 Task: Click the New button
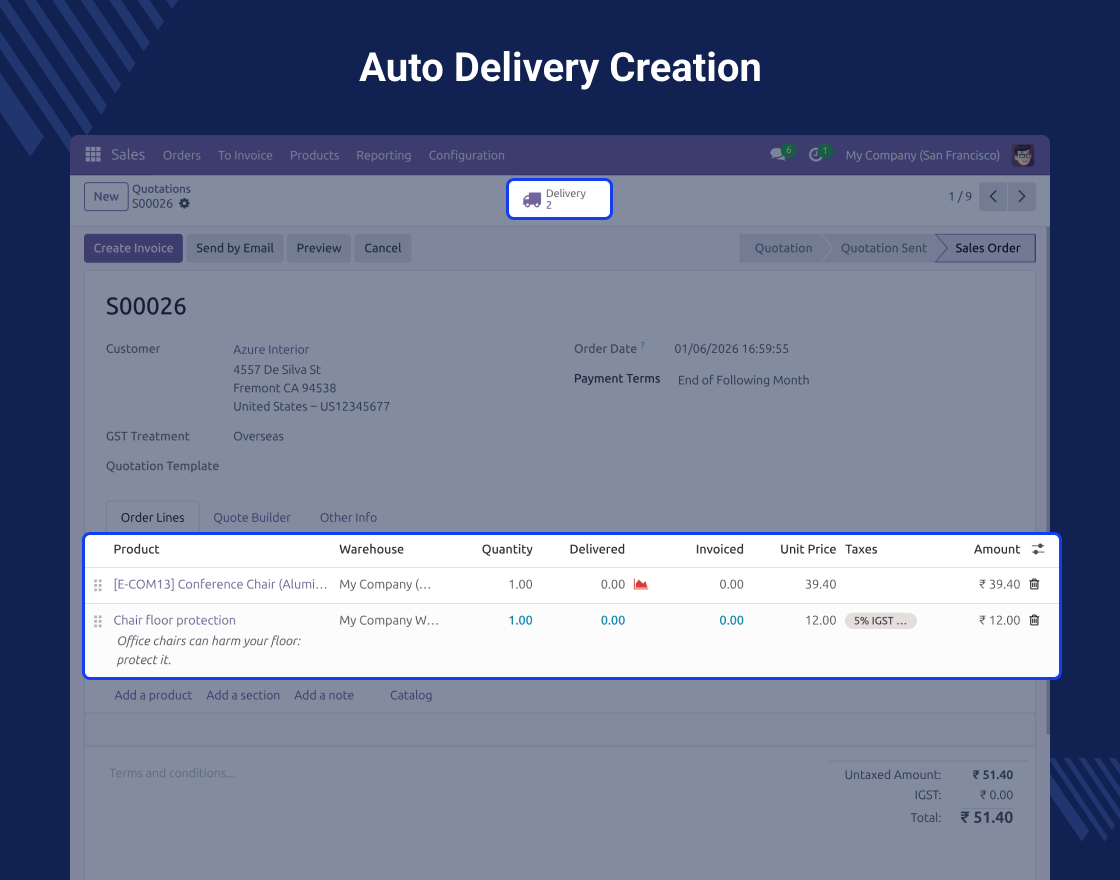(106, 196)
